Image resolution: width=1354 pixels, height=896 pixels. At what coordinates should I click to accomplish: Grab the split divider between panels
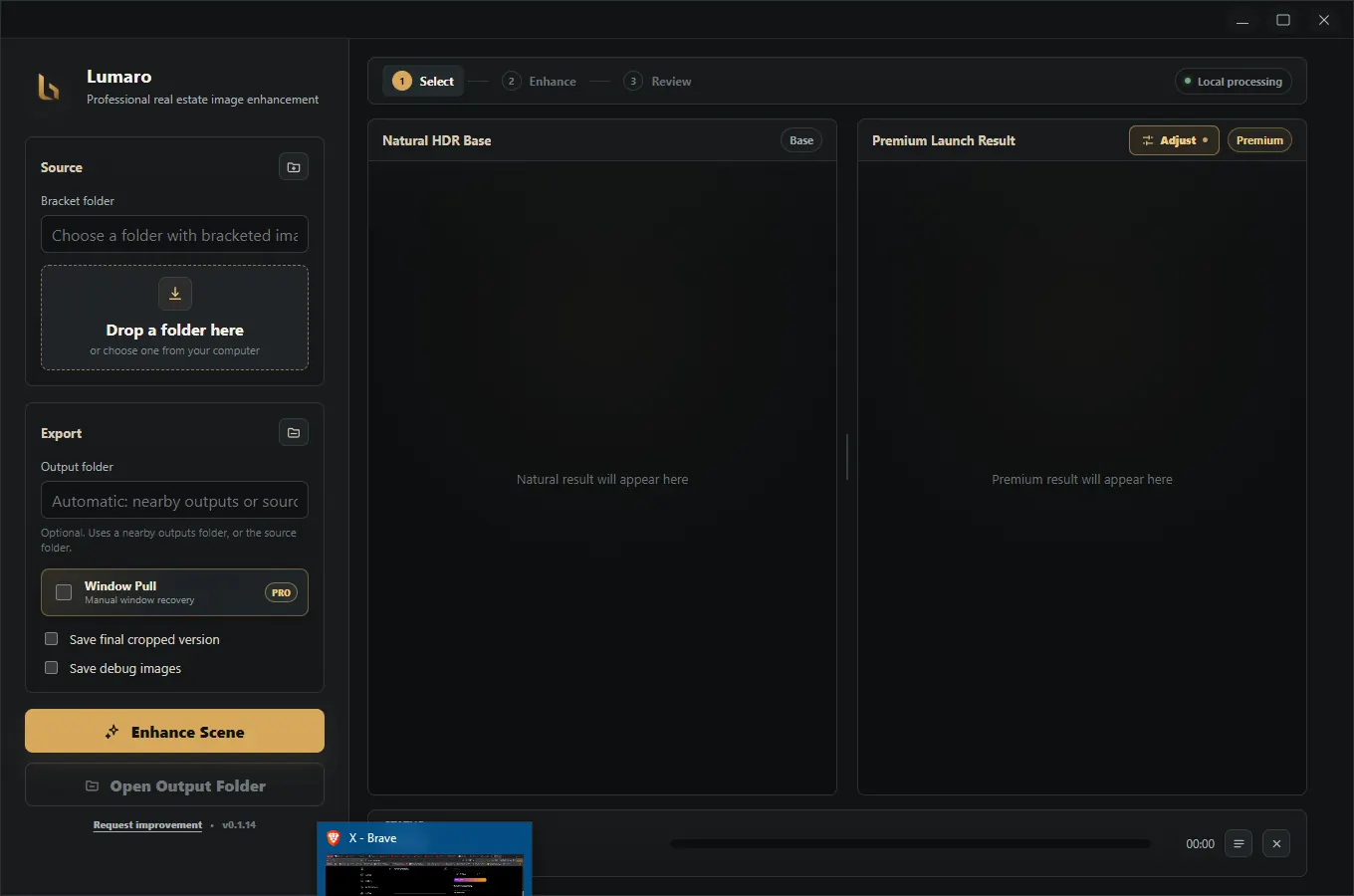click(x=847, y=457)
